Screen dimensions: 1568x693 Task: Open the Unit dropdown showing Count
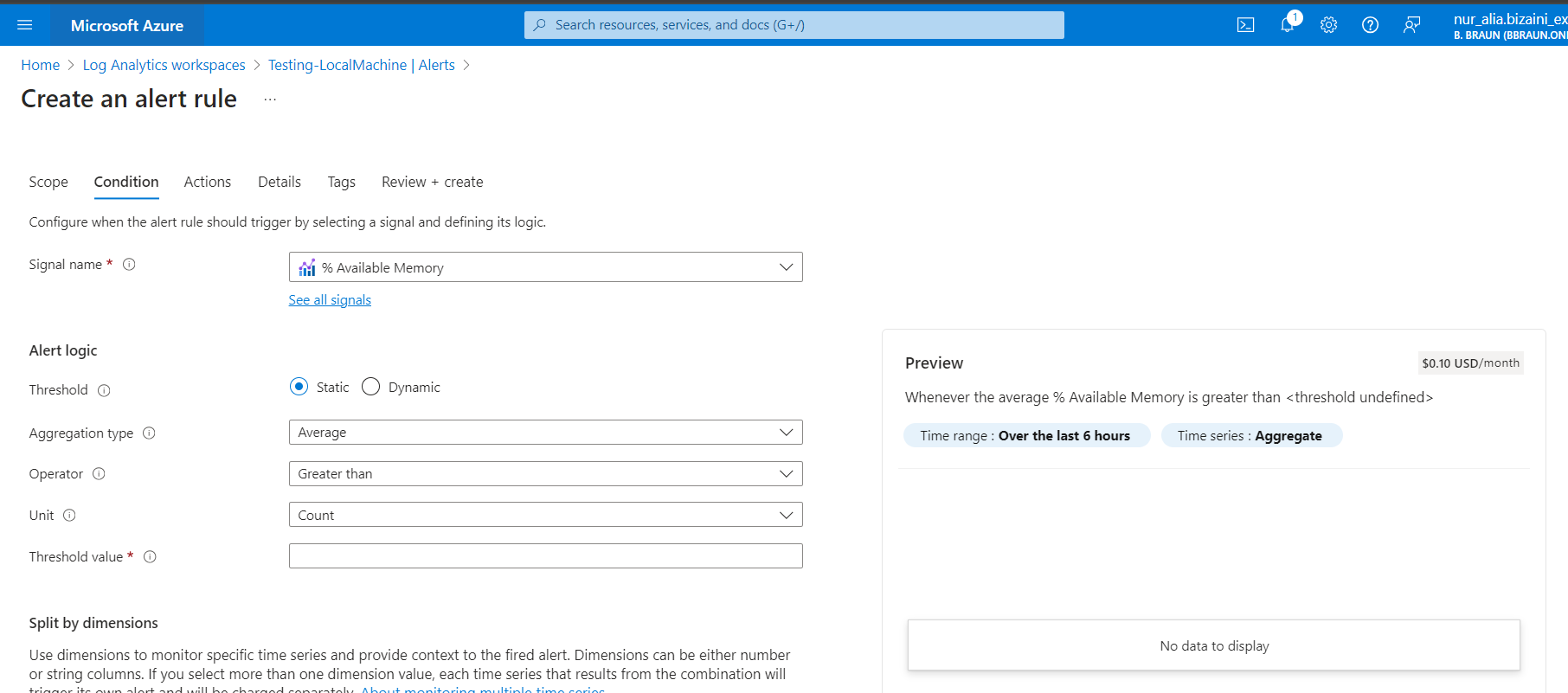click(x=545, y=515)
